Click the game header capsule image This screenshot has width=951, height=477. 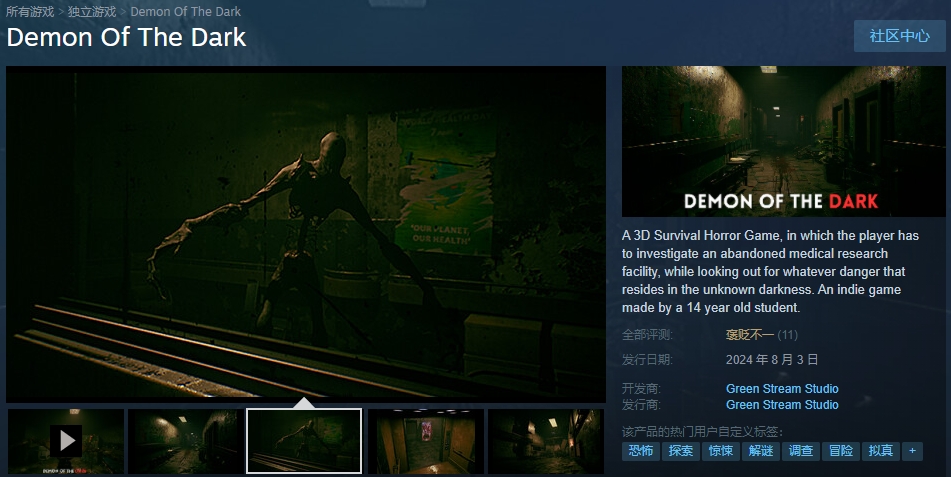784,141
